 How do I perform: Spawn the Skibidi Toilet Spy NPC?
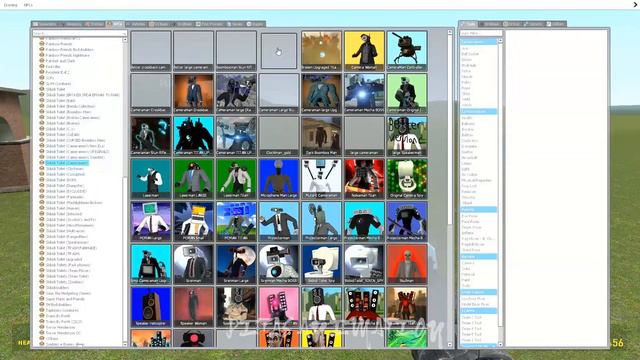click(321, 264)
